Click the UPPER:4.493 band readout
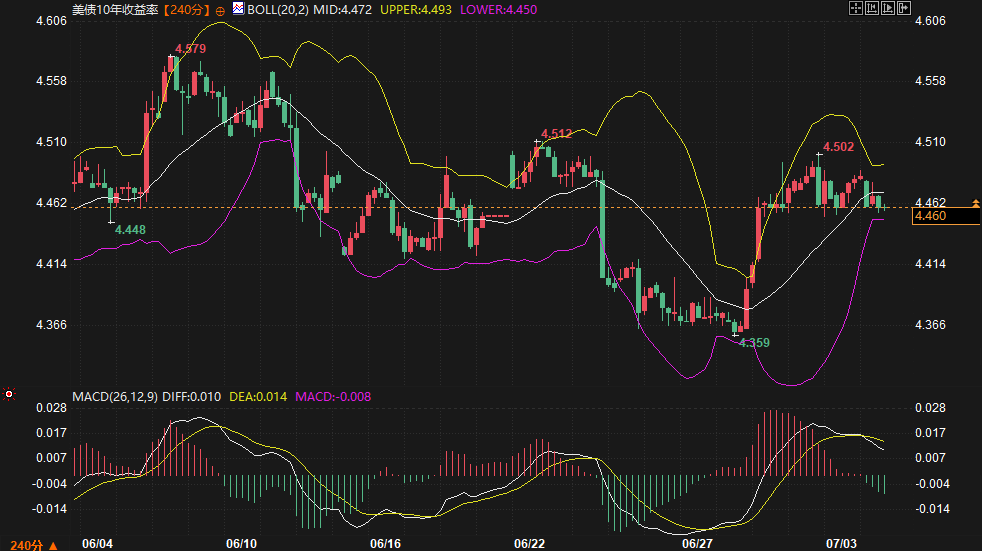The image size is (982, 551). point(416,9)
